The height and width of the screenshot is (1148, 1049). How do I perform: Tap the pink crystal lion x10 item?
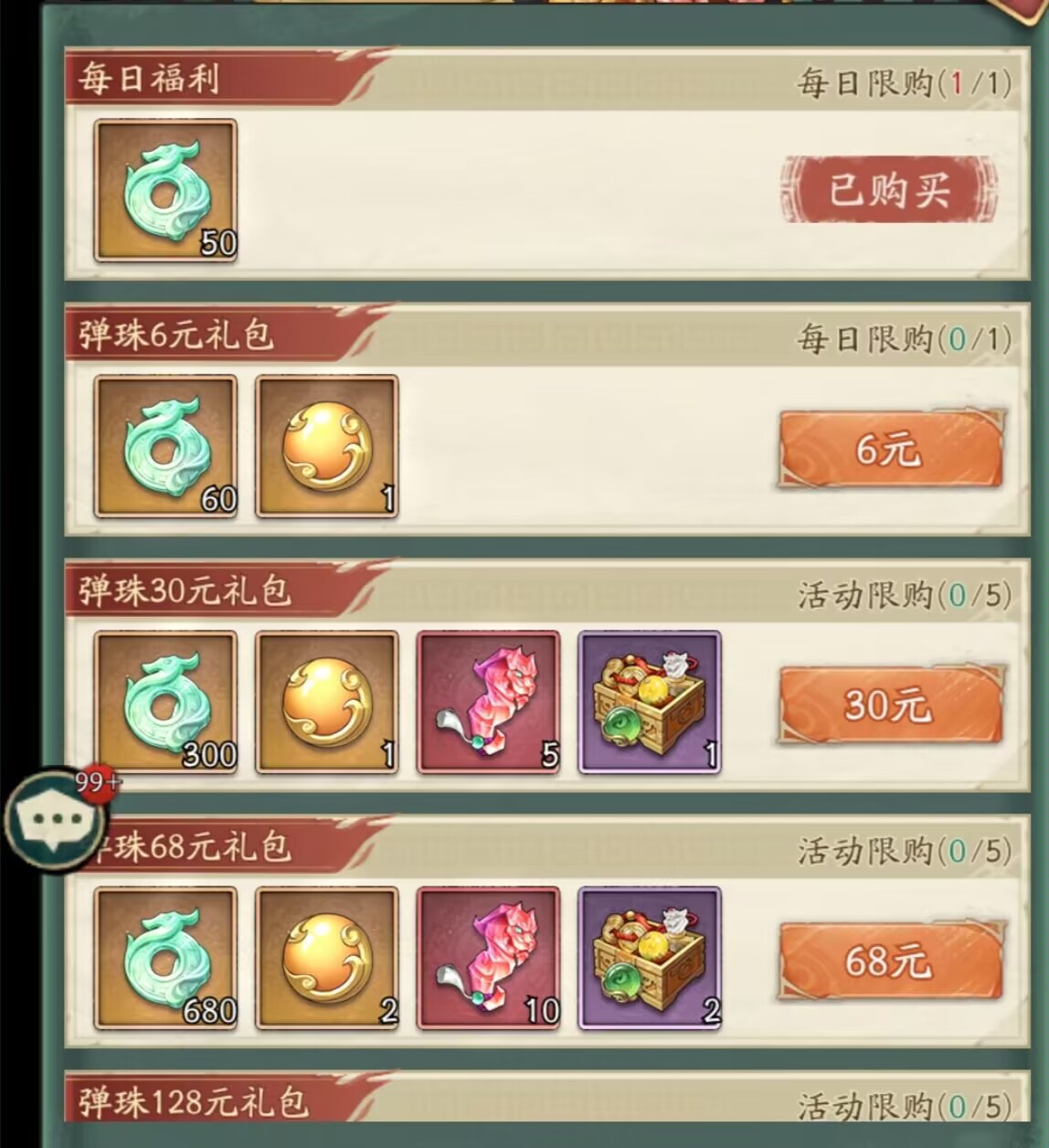488,959
